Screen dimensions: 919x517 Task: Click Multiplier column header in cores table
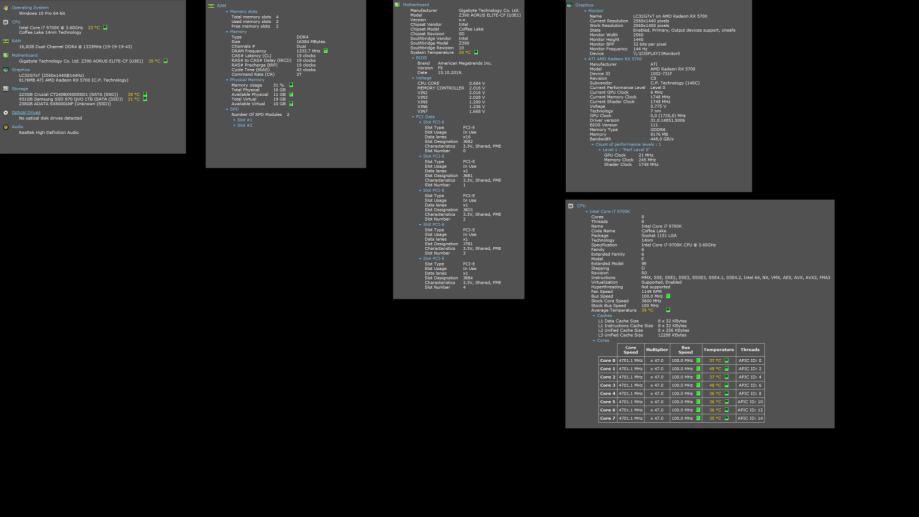point(656,349)
